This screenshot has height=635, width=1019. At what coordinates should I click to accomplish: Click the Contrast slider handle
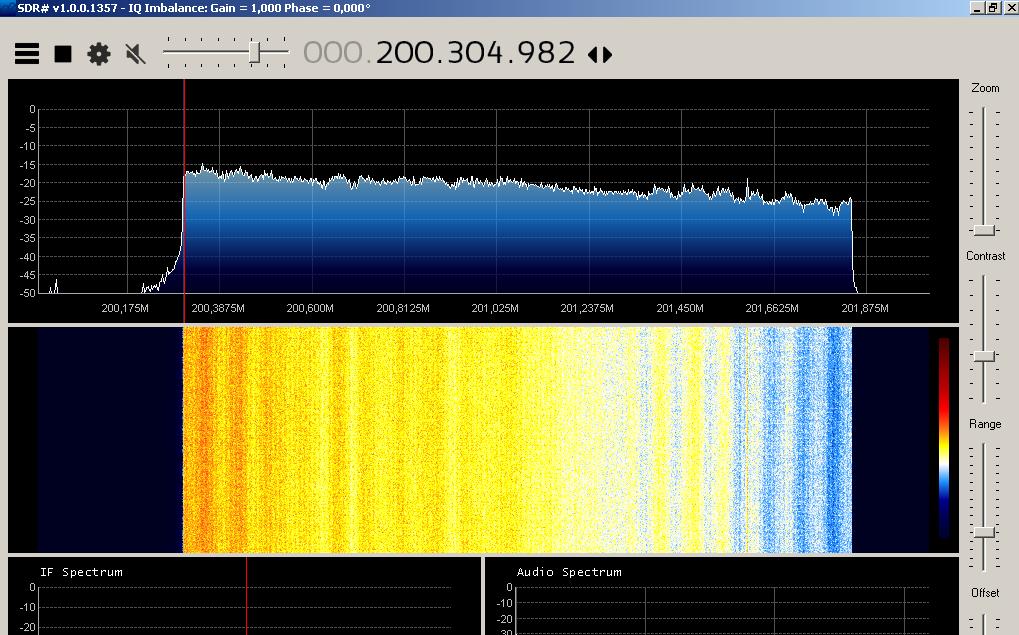[x=985, y=356]
